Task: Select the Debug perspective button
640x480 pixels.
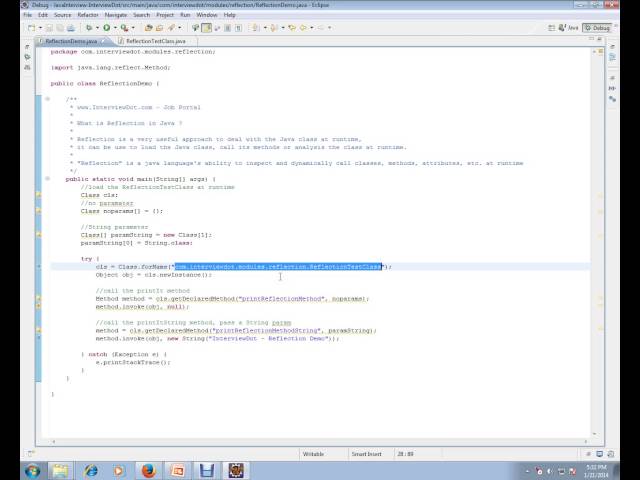Action: [x=597, y=28]
